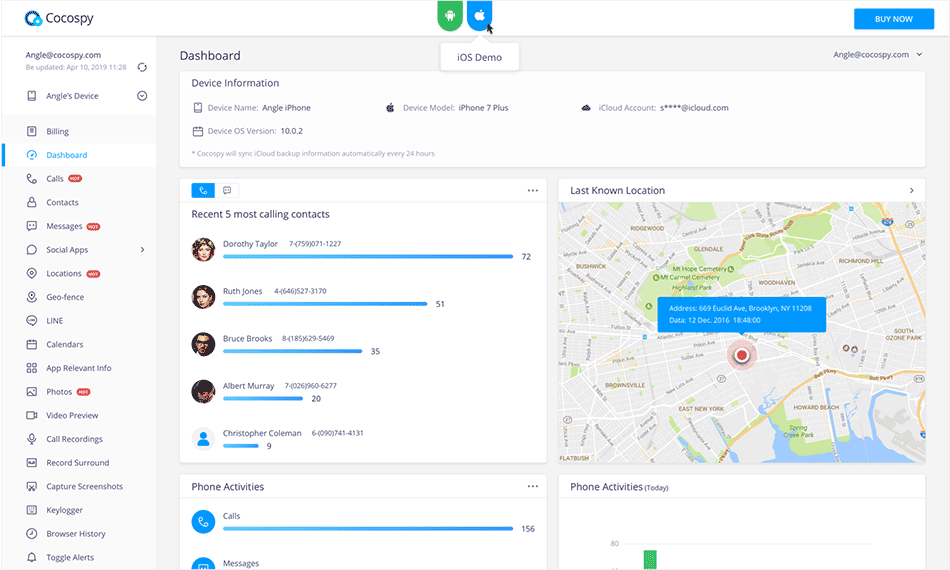Open the Angle@cocospy.com account dropdown
This screenshot has width=950, height=570.
(x=877, y=55)
